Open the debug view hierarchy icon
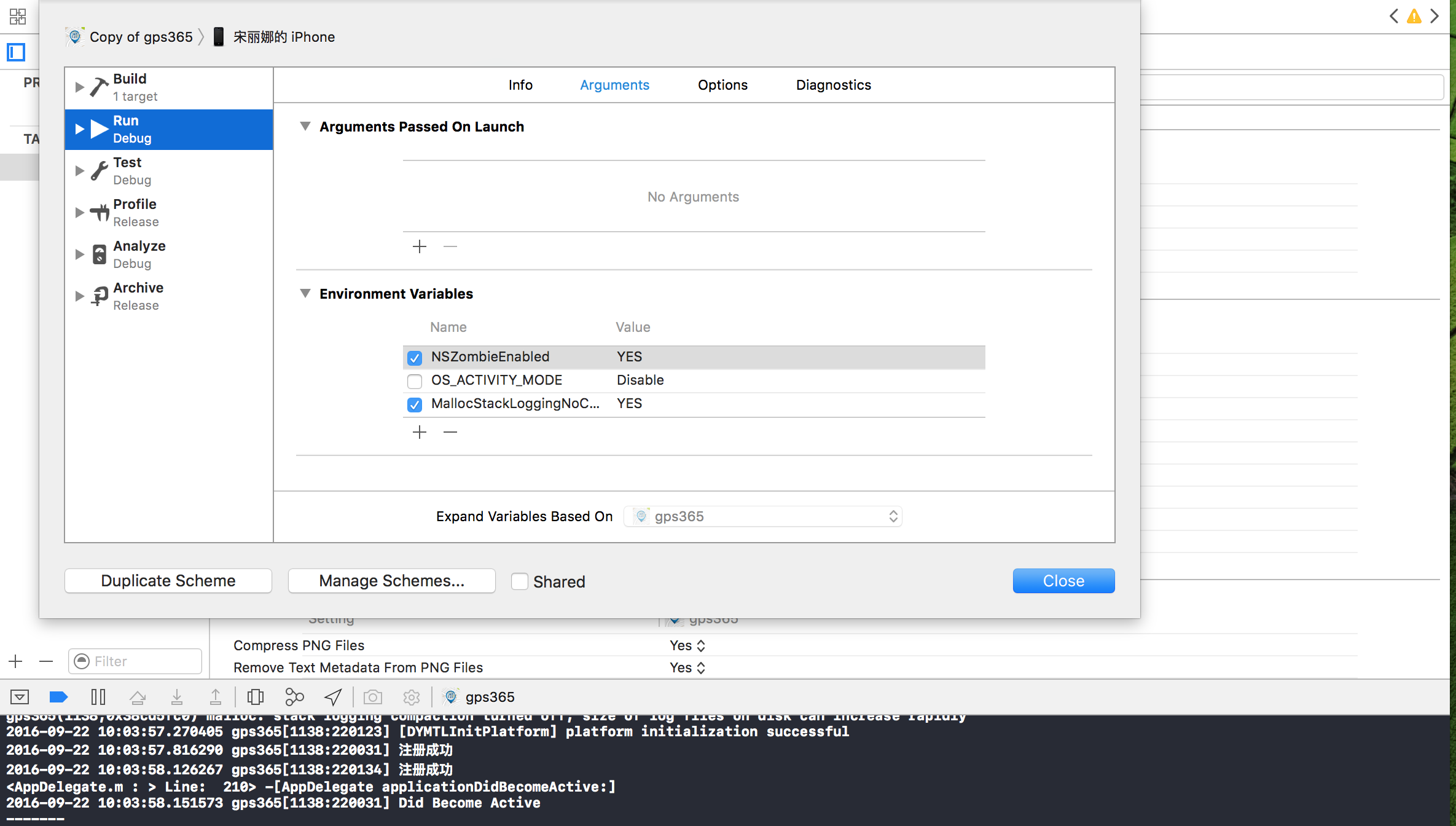1456x826 pixels. pos(256,697)
